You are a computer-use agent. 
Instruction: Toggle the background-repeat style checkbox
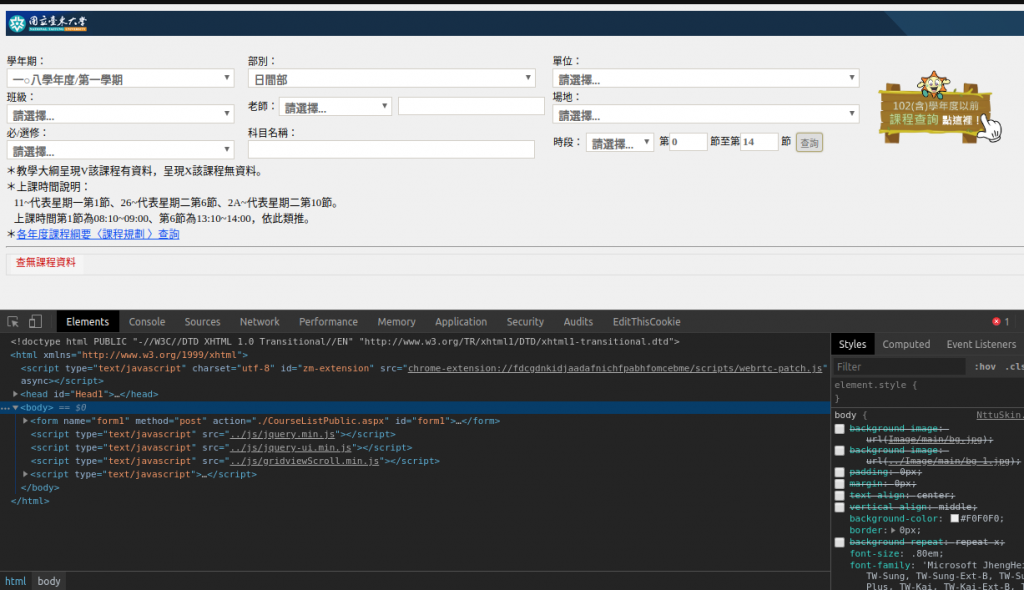(839, 542)
